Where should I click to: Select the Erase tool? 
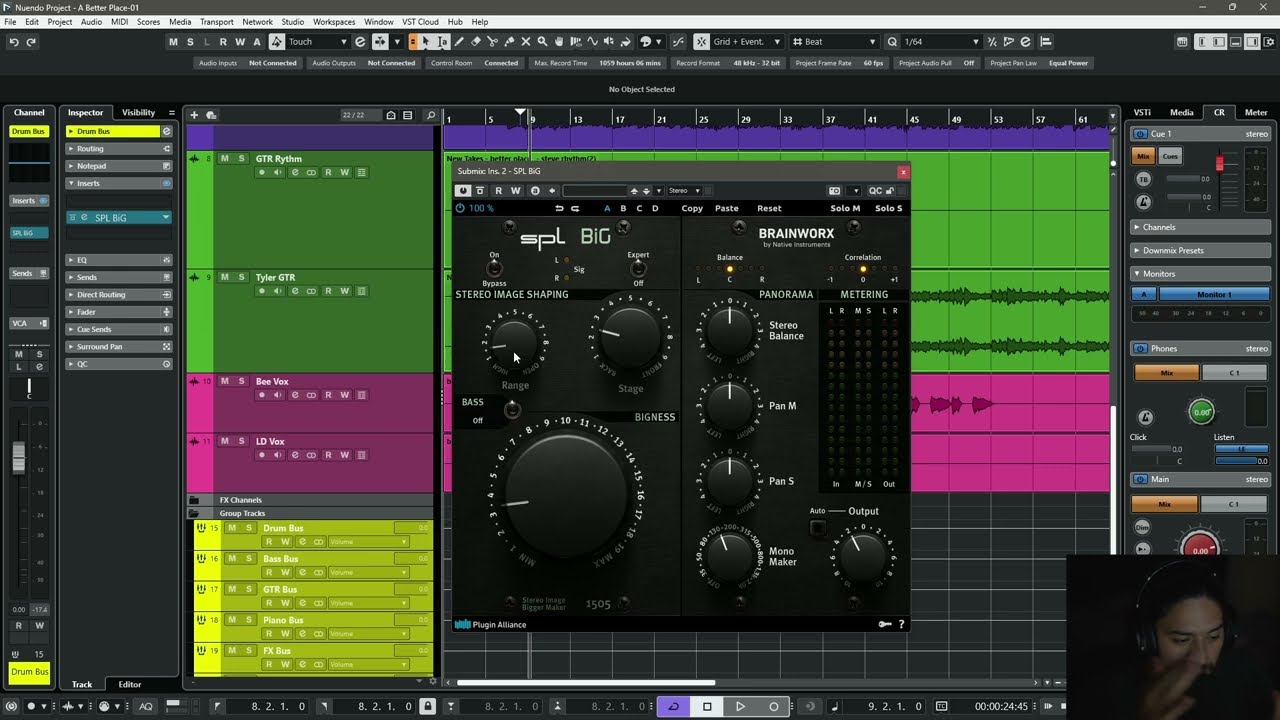[x=476, y=42]
